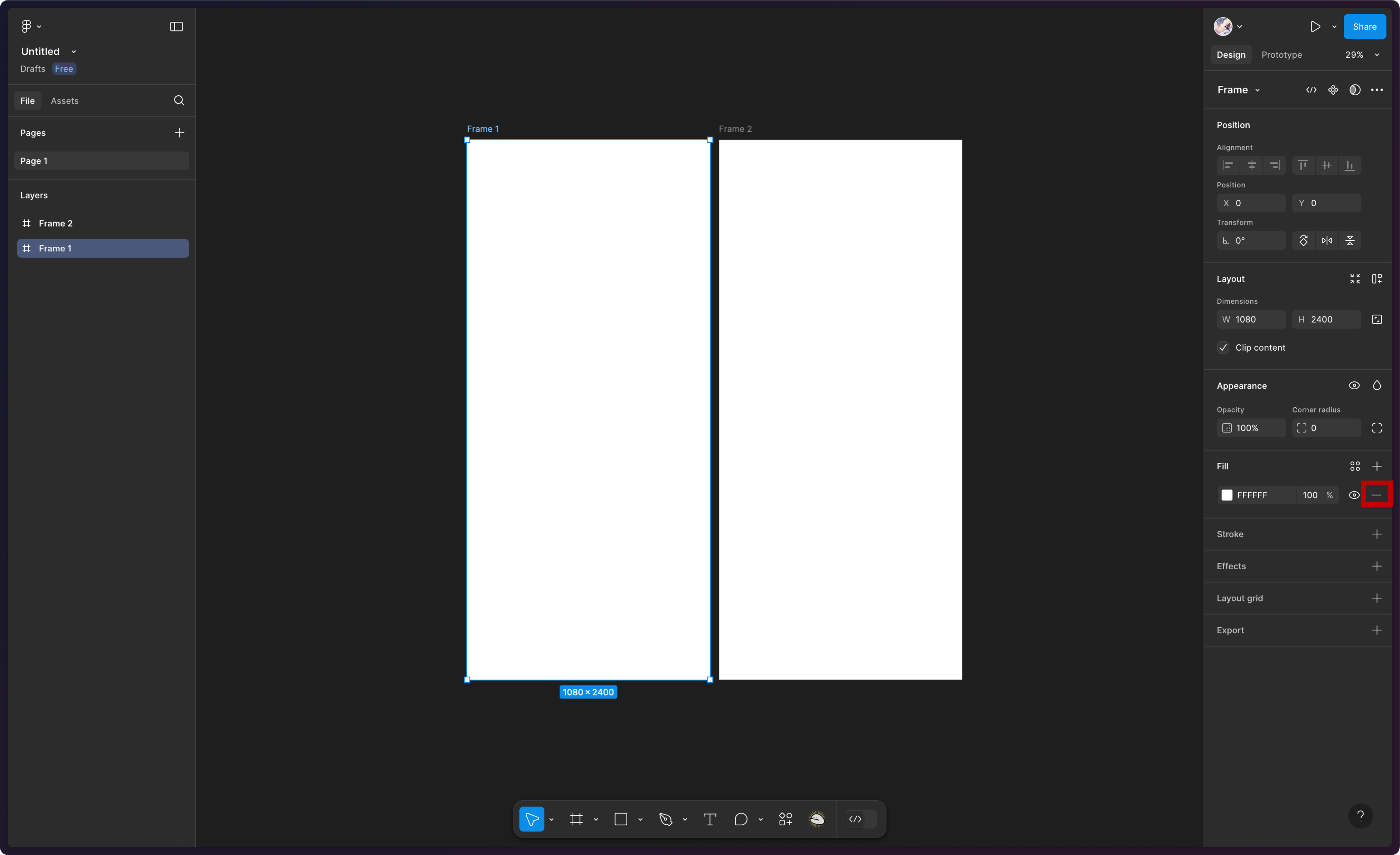Image resolution: width=1400 pixels, height=855 pixels.
Task: Align right icon in Alignment row
Action: (1274, 166)
